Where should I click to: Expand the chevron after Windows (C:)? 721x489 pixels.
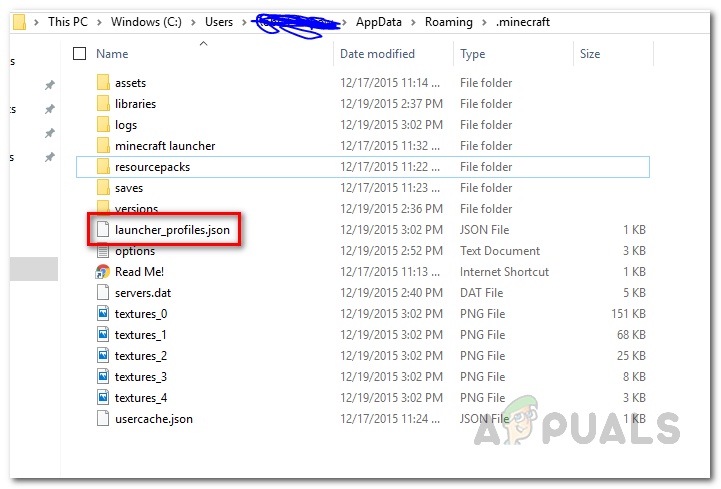193,22
